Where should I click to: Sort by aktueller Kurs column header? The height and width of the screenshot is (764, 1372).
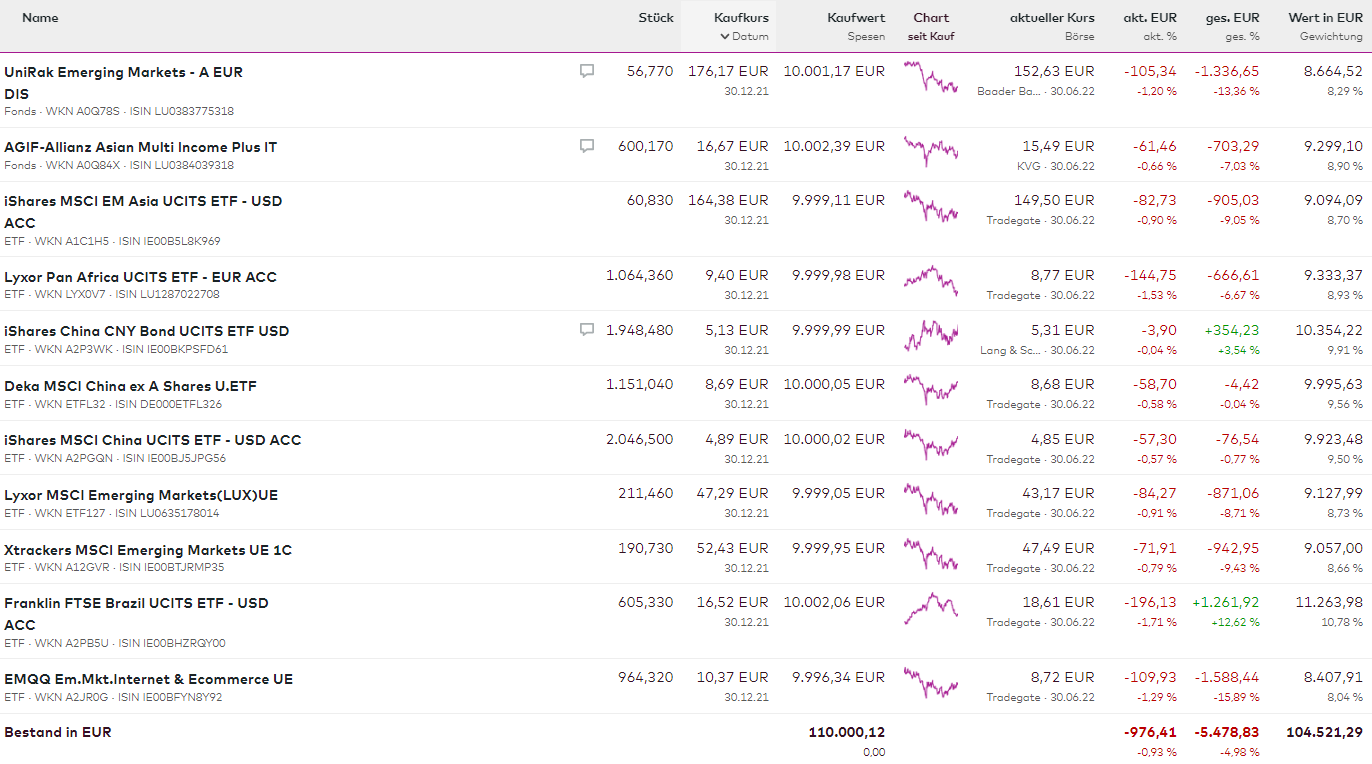click(x=1052, y=18)
